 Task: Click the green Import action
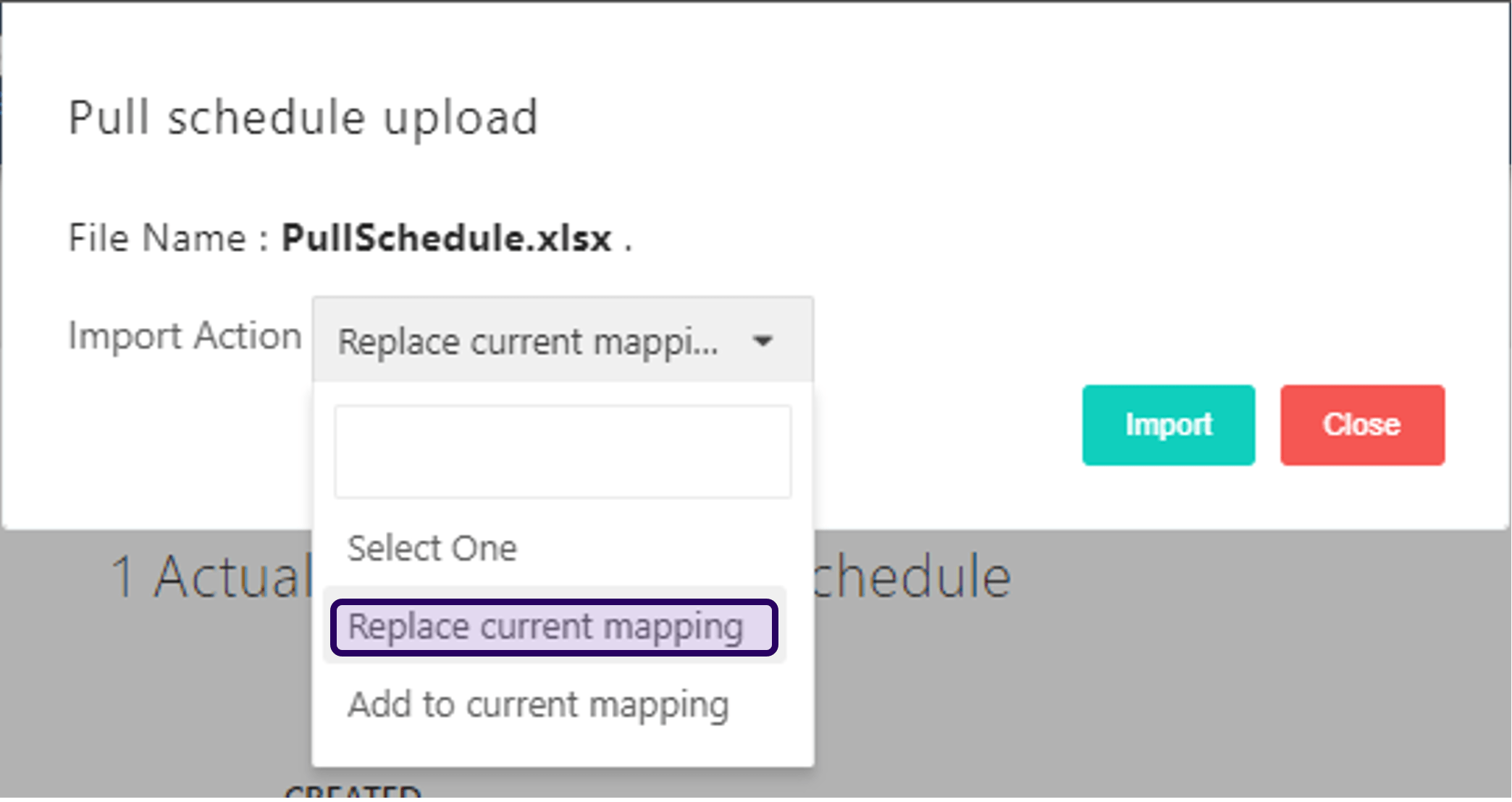pyautogui.click(x=1167, y=426)
